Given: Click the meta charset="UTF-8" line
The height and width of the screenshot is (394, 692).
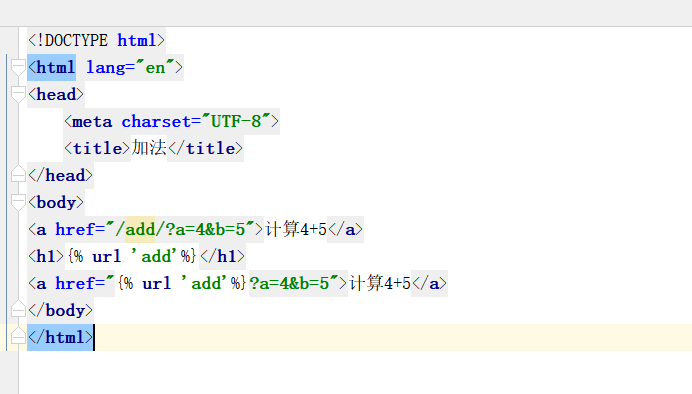Looking at the screenshot, I should 171,121.
